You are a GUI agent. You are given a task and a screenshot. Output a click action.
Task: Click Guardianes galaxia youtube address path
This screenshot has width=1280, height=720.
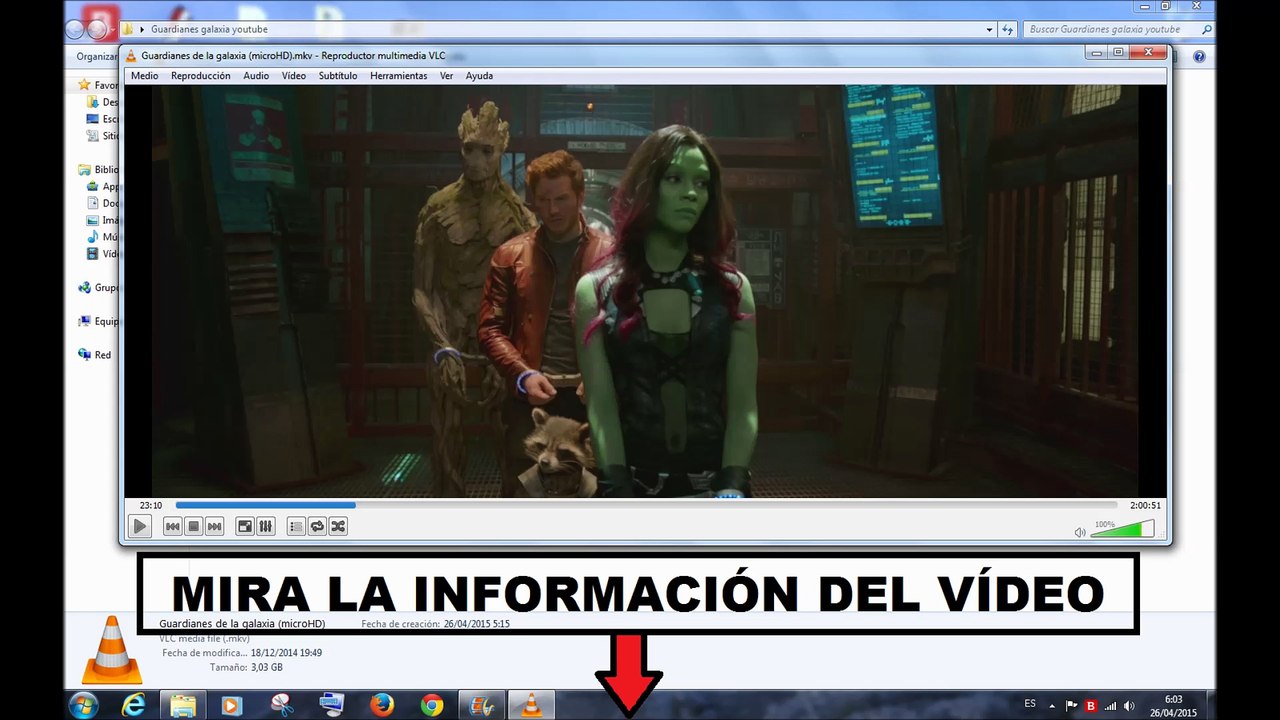click(x=209, y=30)
